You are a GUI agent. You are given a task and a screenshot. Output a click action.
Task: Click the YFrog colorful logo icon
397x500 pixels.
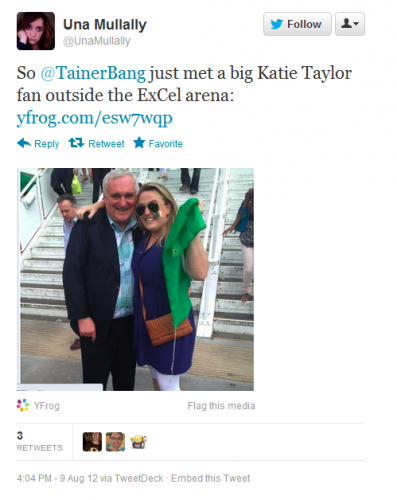click(x=23, y=405)
